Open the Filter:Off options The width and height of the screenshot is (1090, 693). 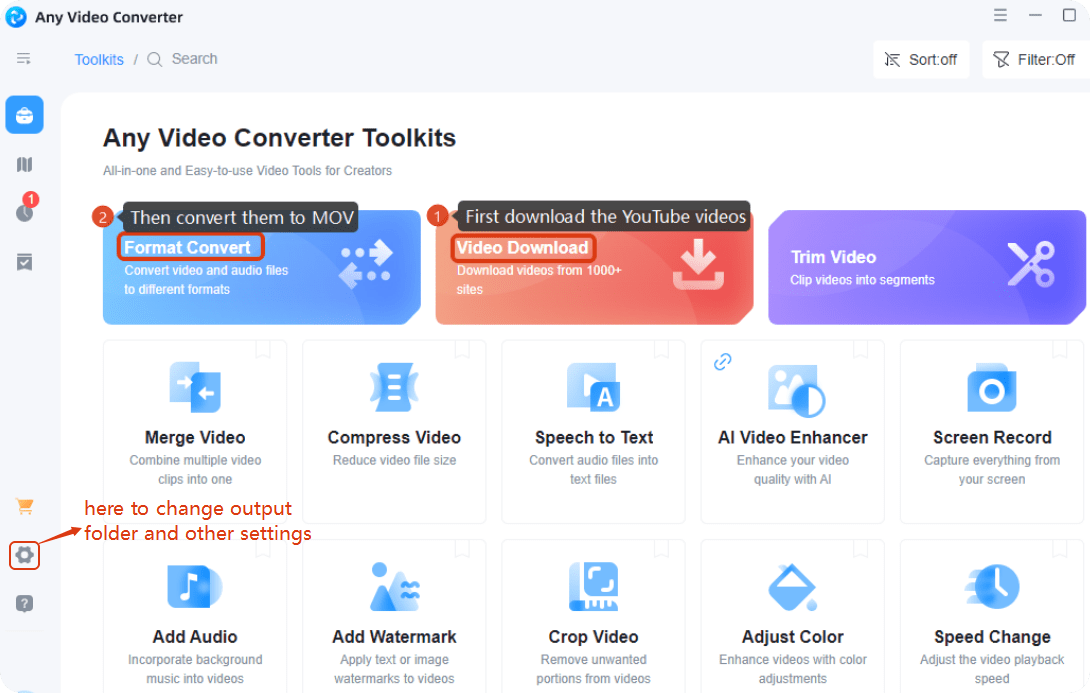1034,60
